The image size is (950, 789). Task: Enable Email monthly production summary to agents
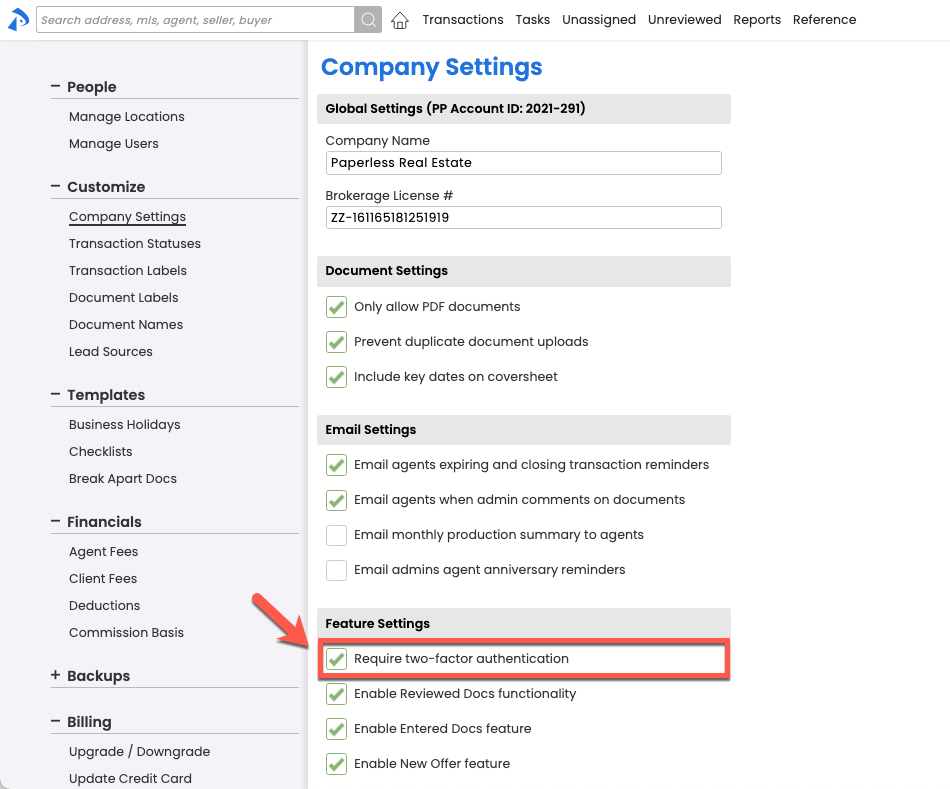337,535
